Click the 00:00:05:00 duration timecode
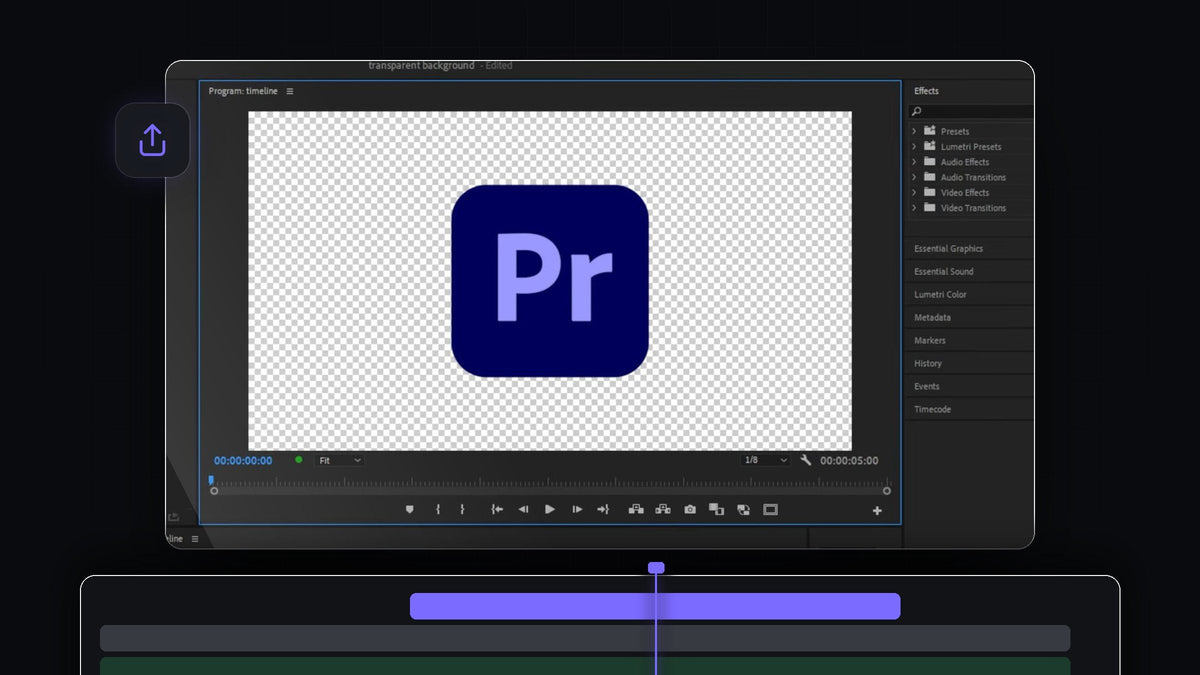The image size is (1200, 675). point(849,461)
